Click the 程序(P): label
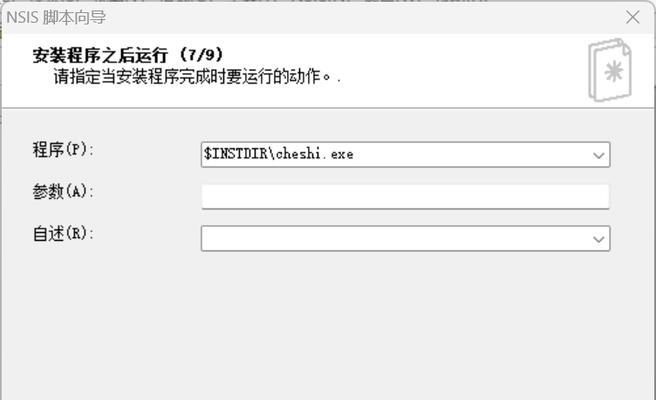656x400 pixels. (63, 149)
